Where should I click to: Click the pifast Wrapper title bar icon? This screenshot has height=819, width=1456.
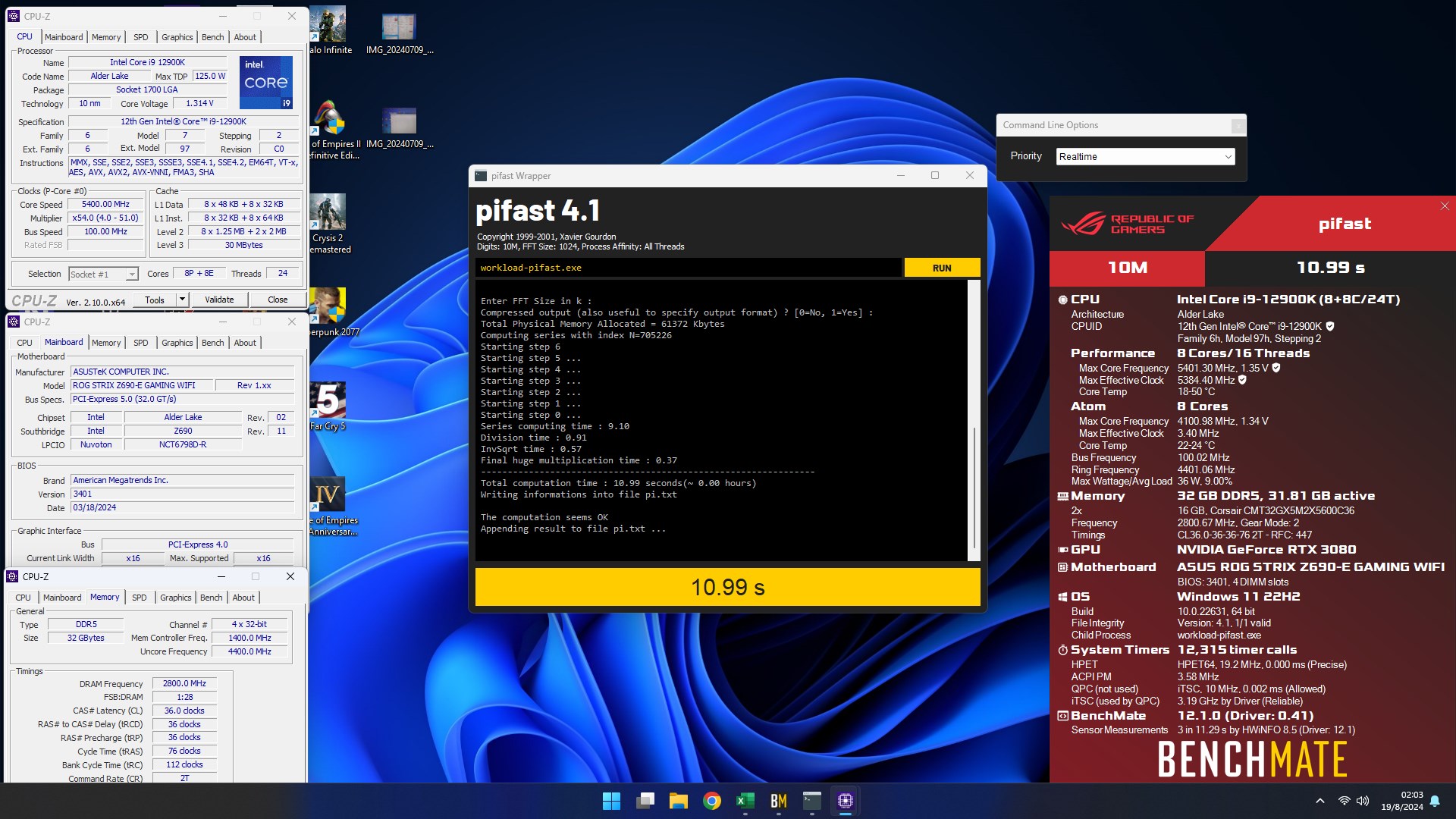[x=480, y=176]
